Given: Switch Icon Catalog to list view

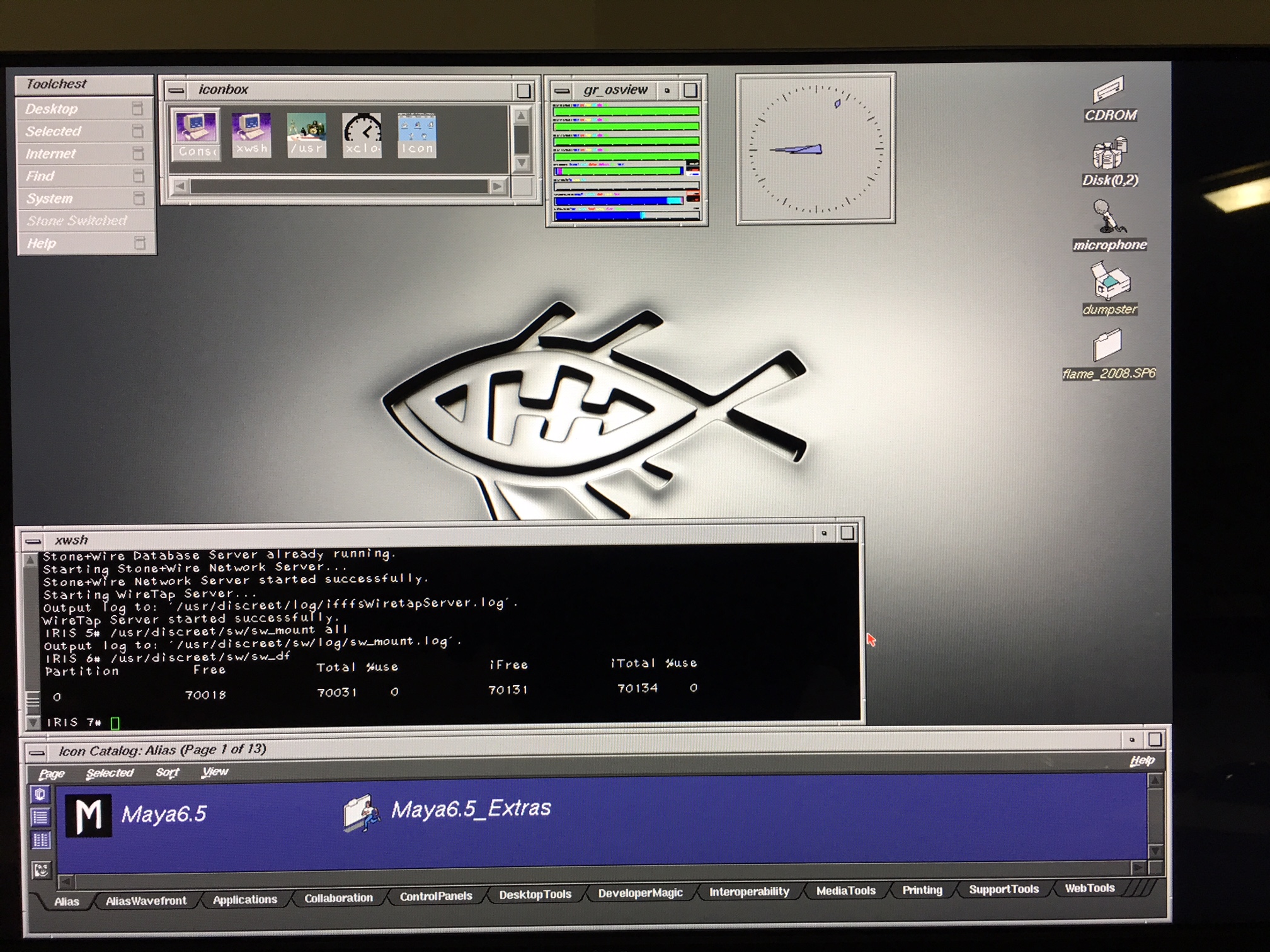Looking at the screenshot, I should click(40, 817).
